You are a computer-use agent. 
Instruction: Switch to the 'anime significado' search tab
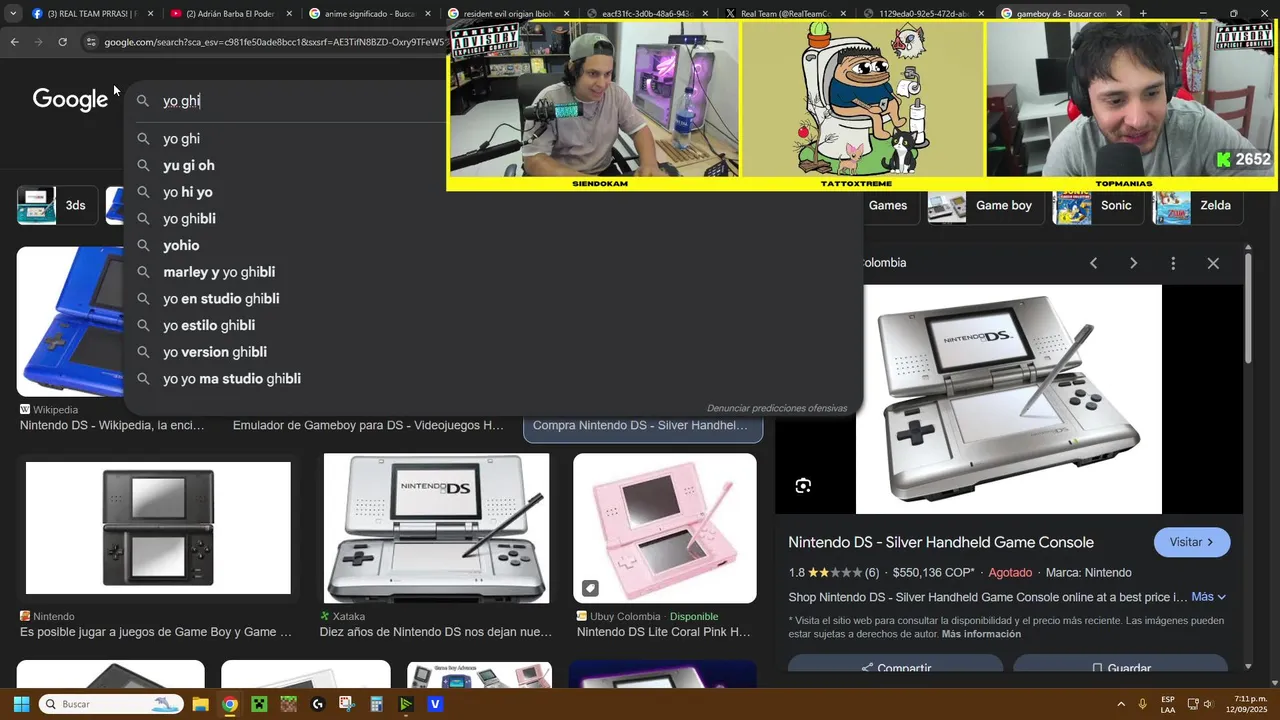point(368,13)
